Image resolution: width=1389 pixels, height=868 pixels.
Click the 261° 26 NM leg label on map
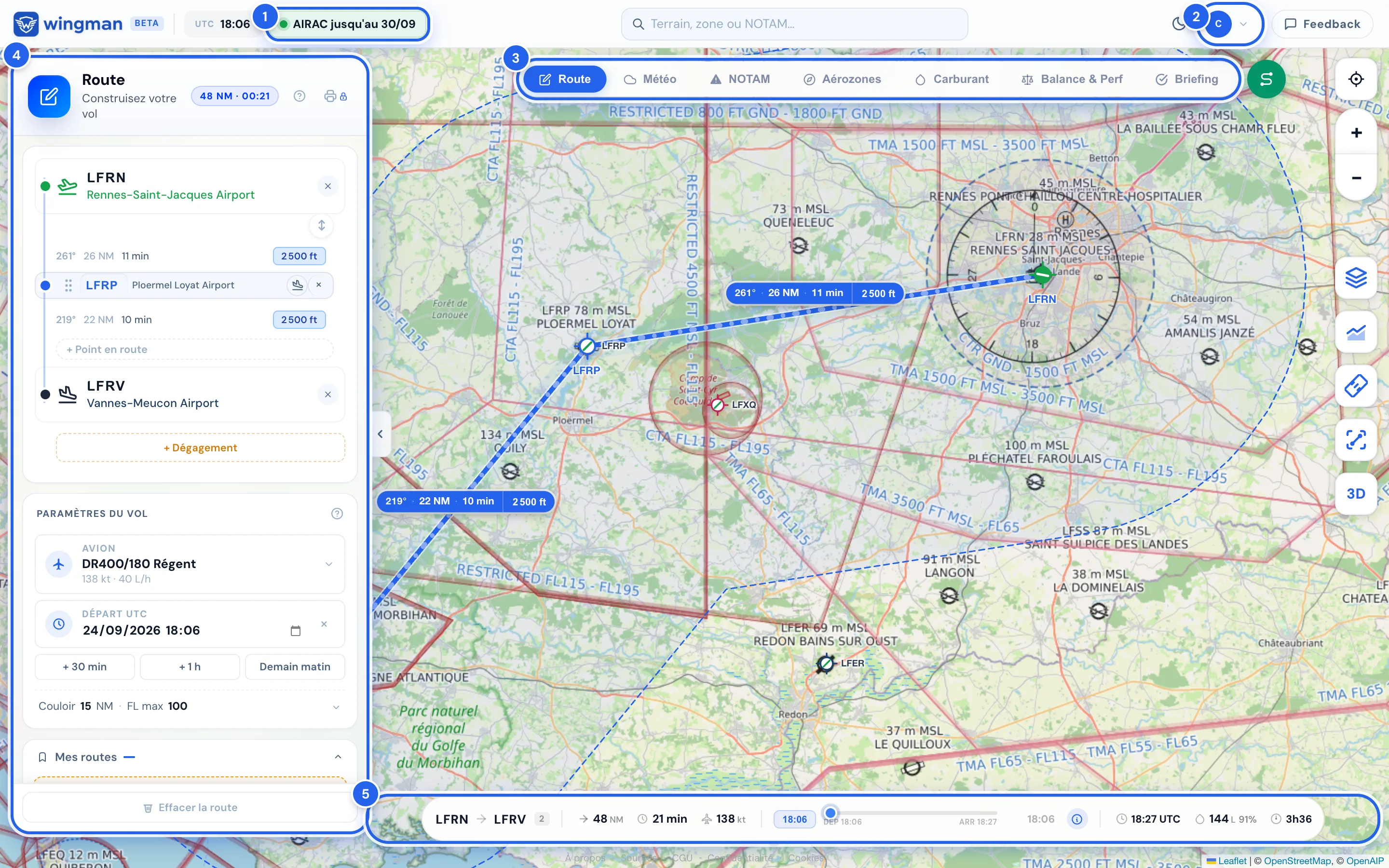coord(815,293)
